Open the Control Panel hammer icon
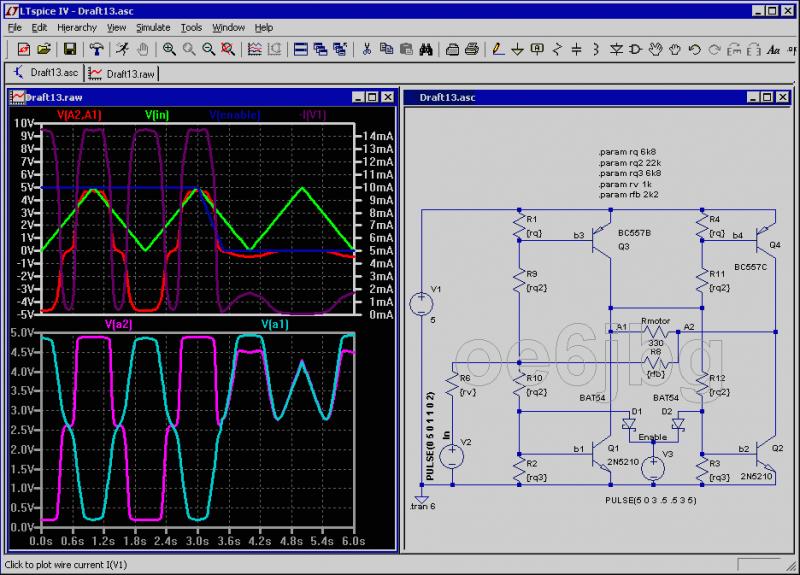 coord(96,48)
